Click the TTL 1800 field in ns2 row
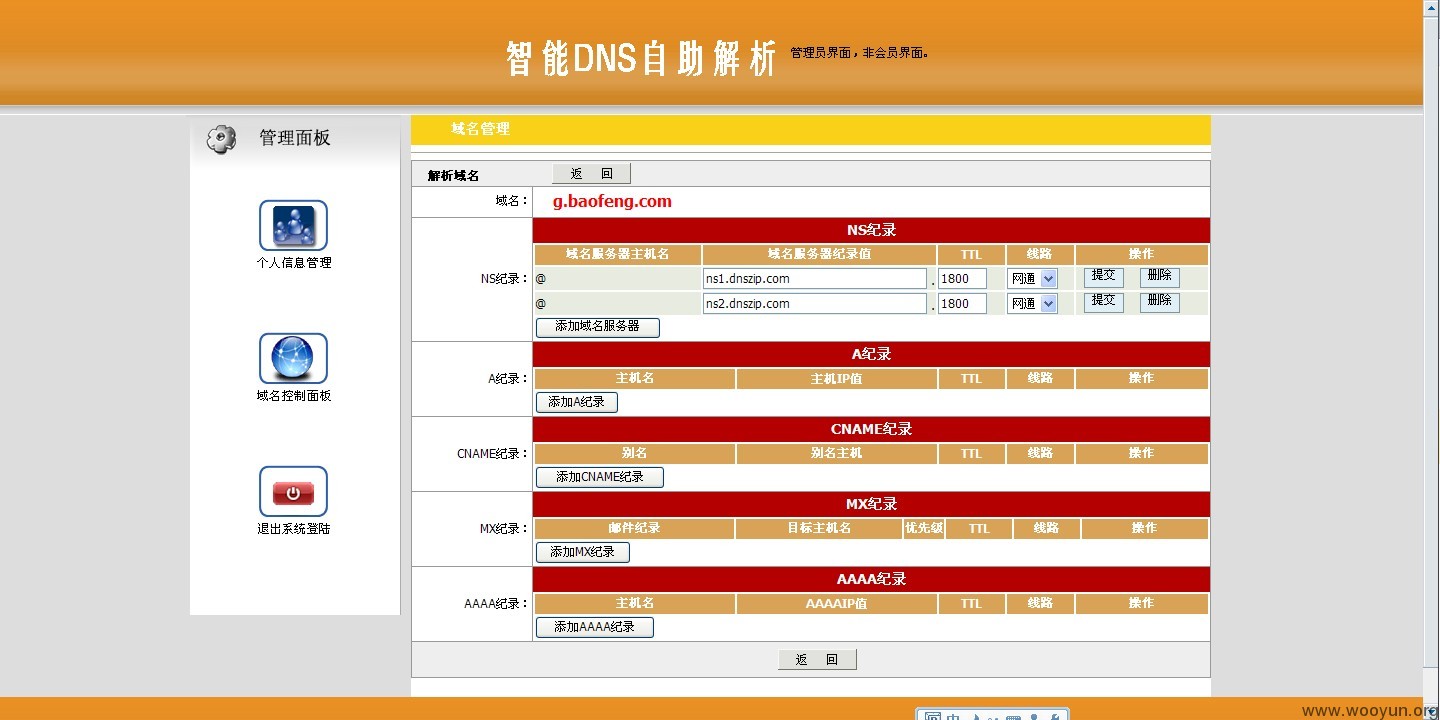 (x=962, y=304)
